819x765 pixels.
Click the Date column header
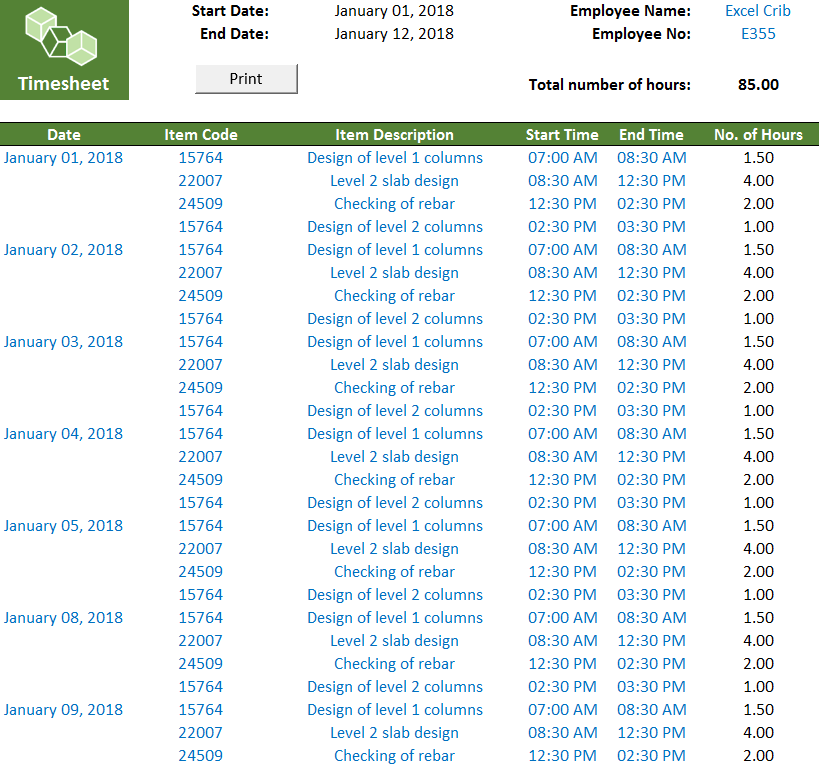coord(64,135)
